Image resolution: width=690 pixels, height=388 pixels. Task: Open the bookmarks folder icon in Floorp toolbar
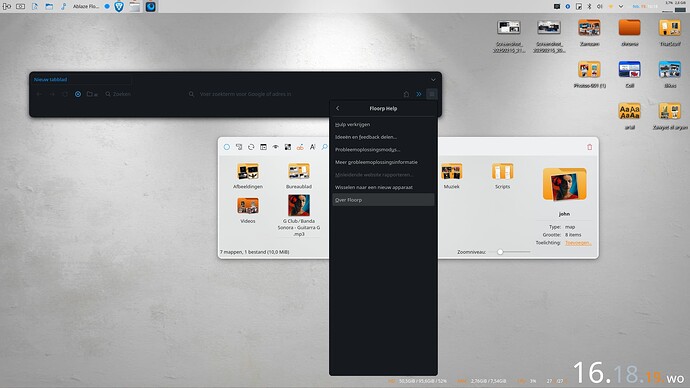[x=92, y=94]
